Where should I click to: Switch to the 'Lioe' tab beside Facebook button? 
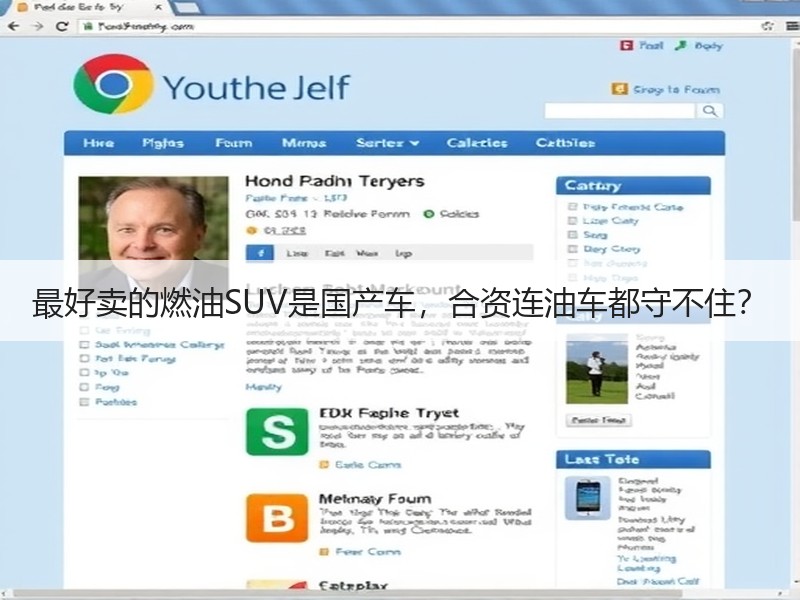pyautogui.click(x=297, y=253)
